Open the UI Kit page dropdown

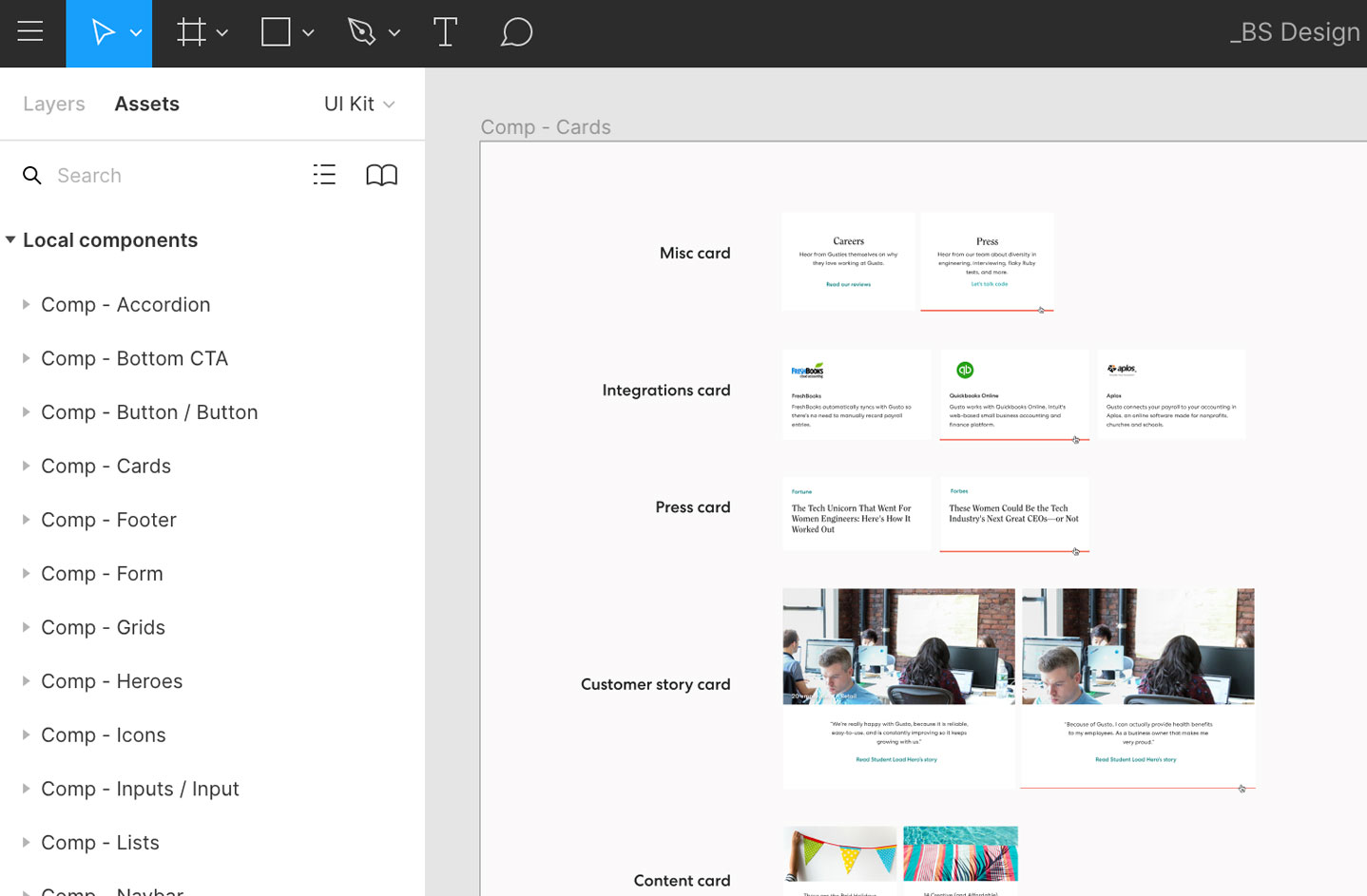coord(359,104)
